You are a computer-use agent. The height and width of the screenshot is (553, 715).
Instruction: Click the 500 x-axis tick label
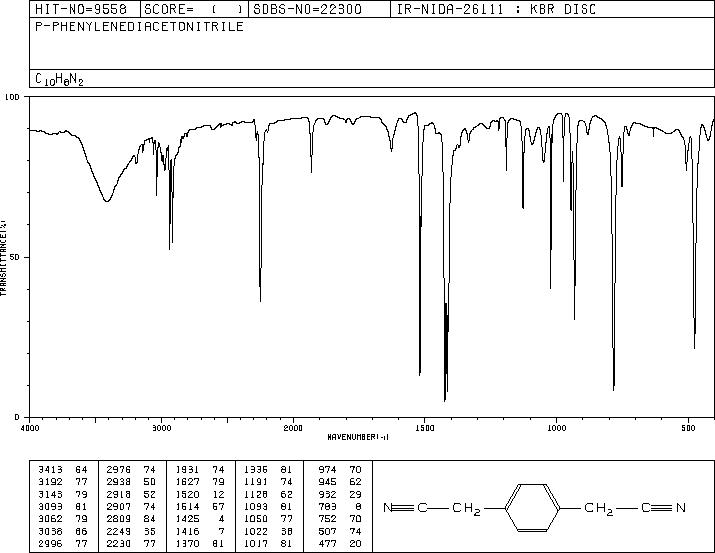(688, 428)
